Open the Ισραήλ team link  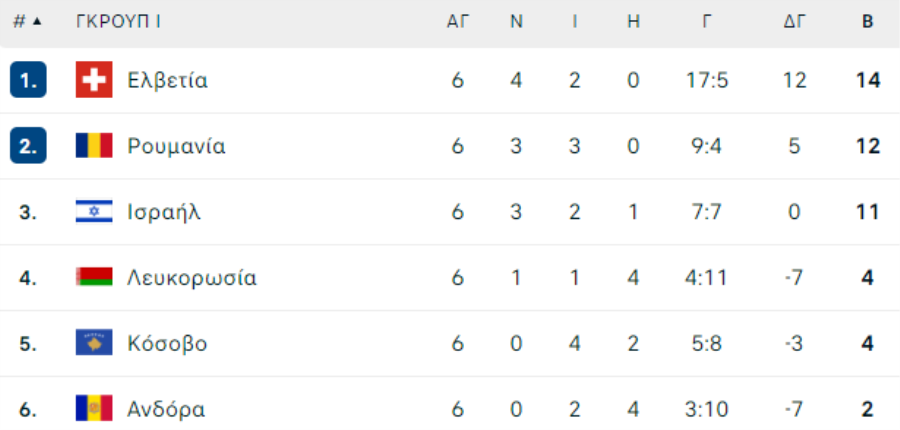pyautogui.click(x=164, y=212)
